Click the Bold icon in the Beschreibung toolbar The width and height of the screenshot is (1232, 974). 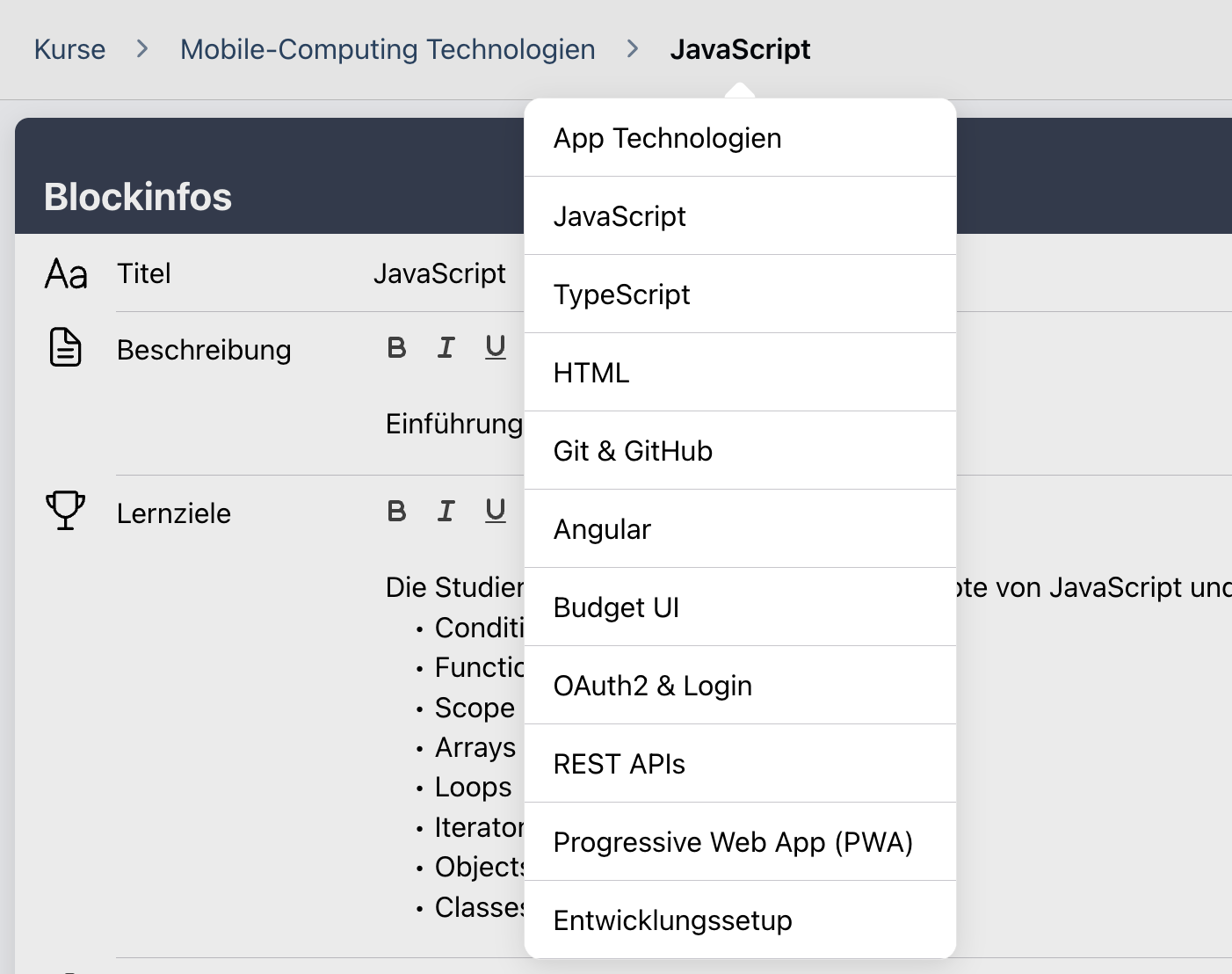click(397, 348)
